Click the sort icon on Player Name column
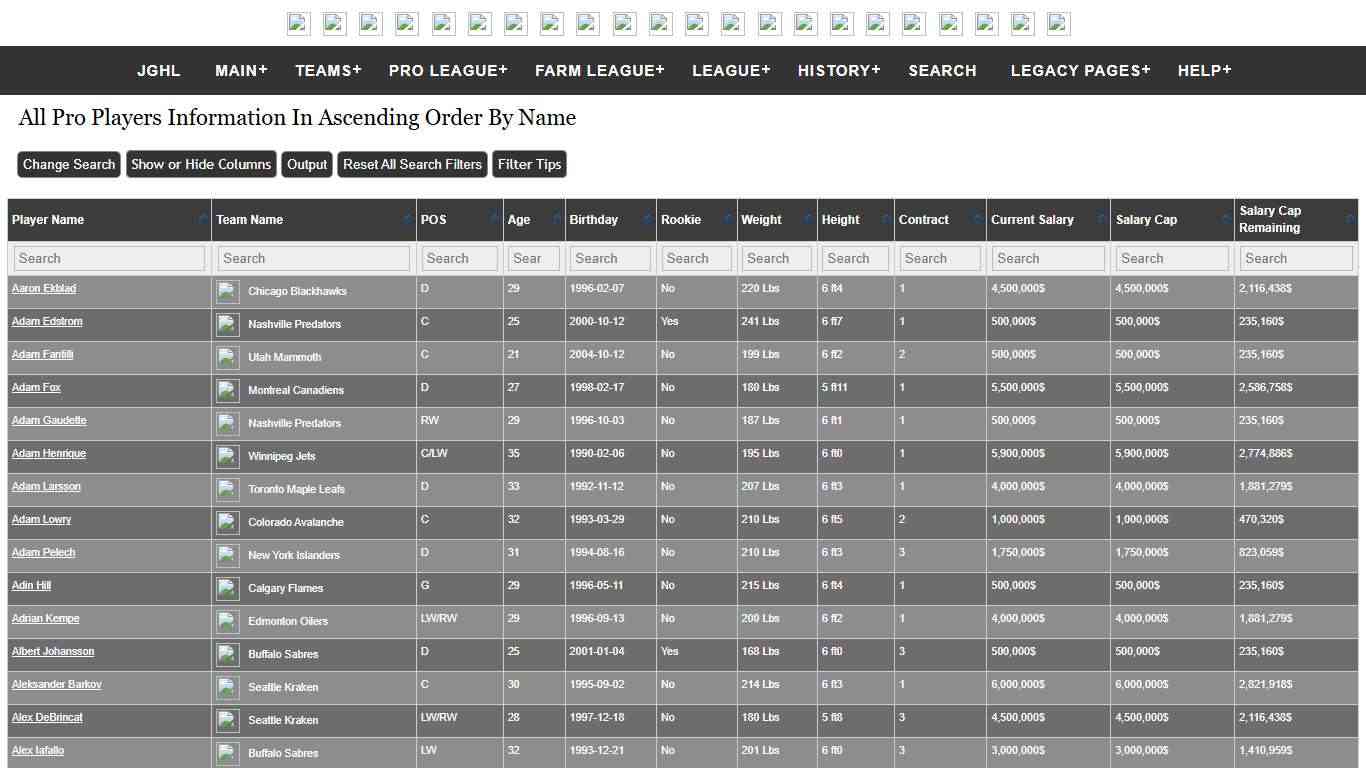This screenshot has width=1366, height=768. 202,219
